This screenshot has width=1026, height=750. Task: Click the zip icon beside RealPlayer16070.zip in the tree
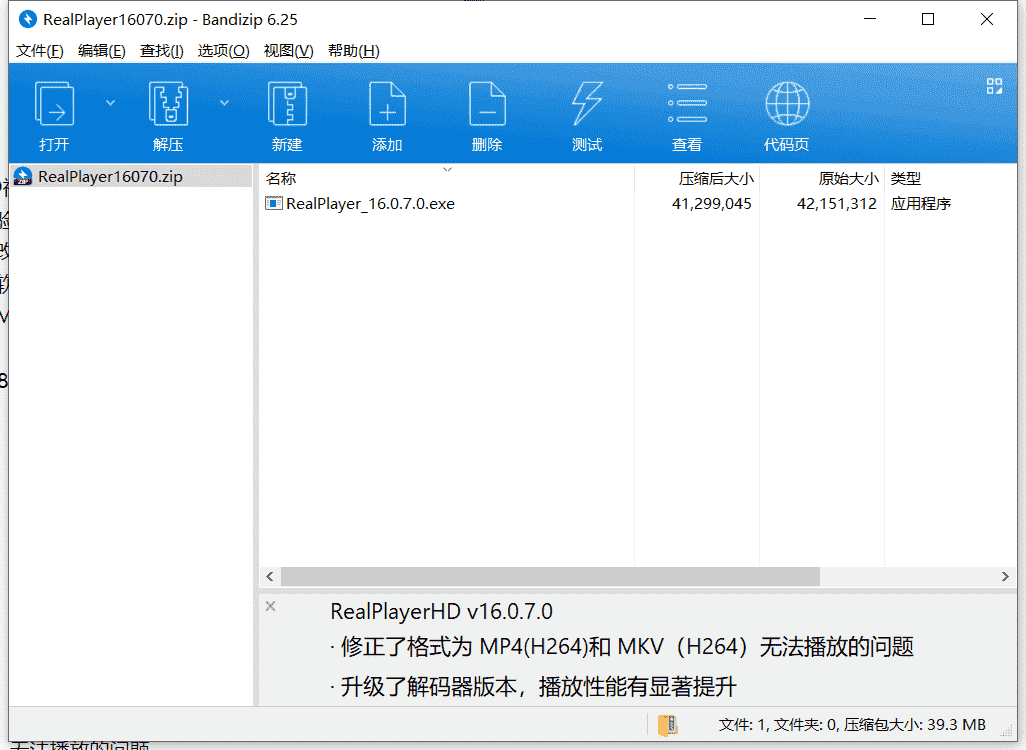click(x=23, y=177)
